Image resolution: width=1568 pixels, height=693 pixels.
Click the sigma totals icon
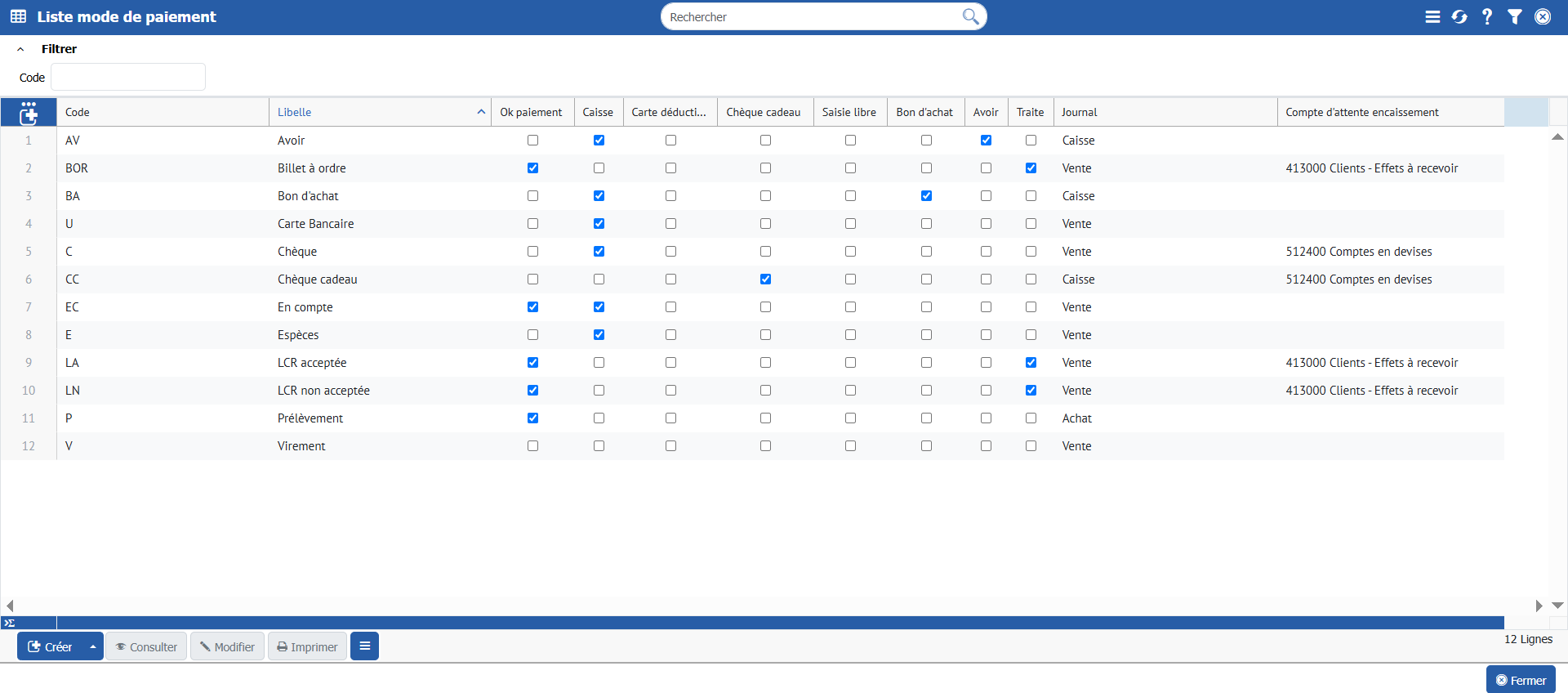pyautogui.click(x=10, y=623)
